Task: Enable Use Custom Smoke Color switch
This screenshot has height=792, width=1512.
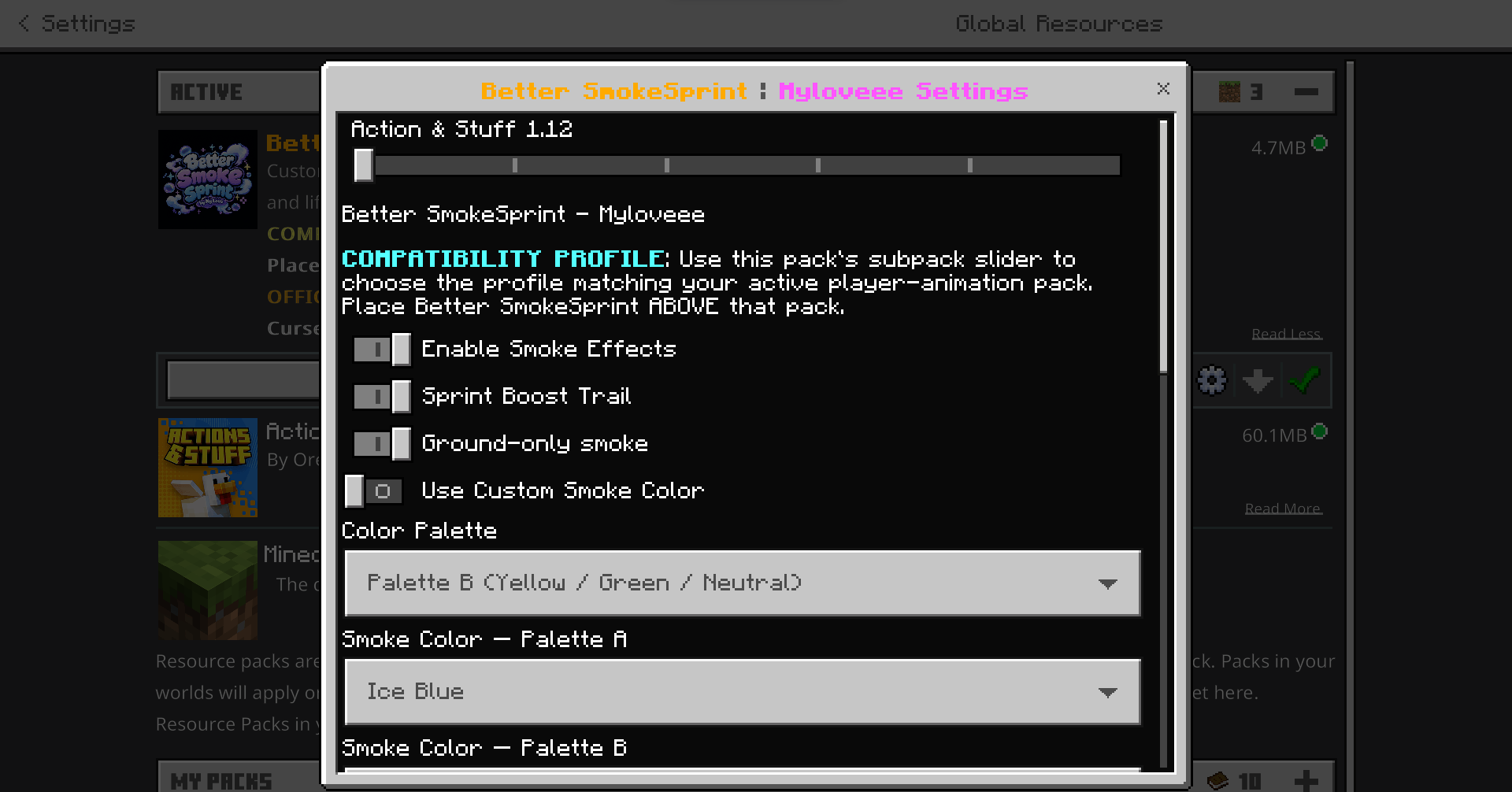Action: click(374, 491)
